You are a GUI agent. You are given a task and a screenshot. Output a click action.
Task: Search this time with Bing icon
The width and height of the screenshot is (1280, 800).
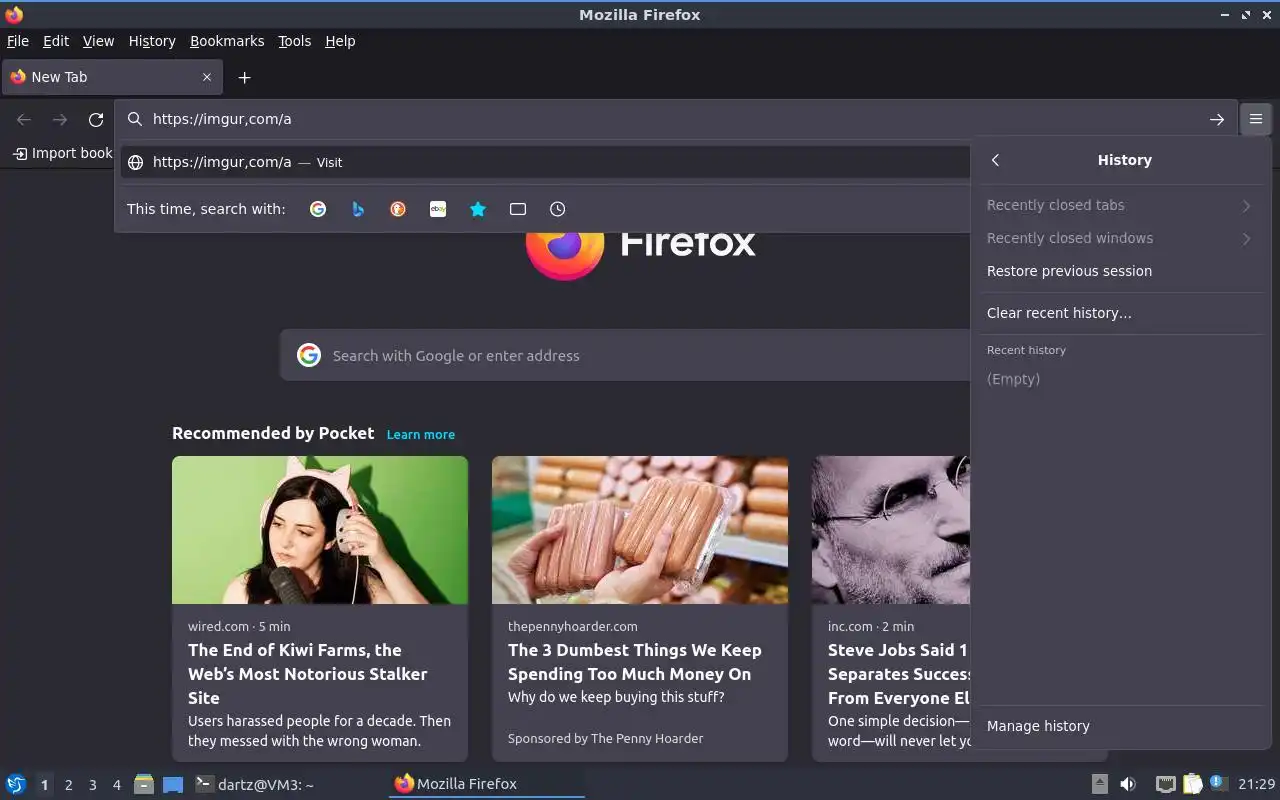point(358,209)
